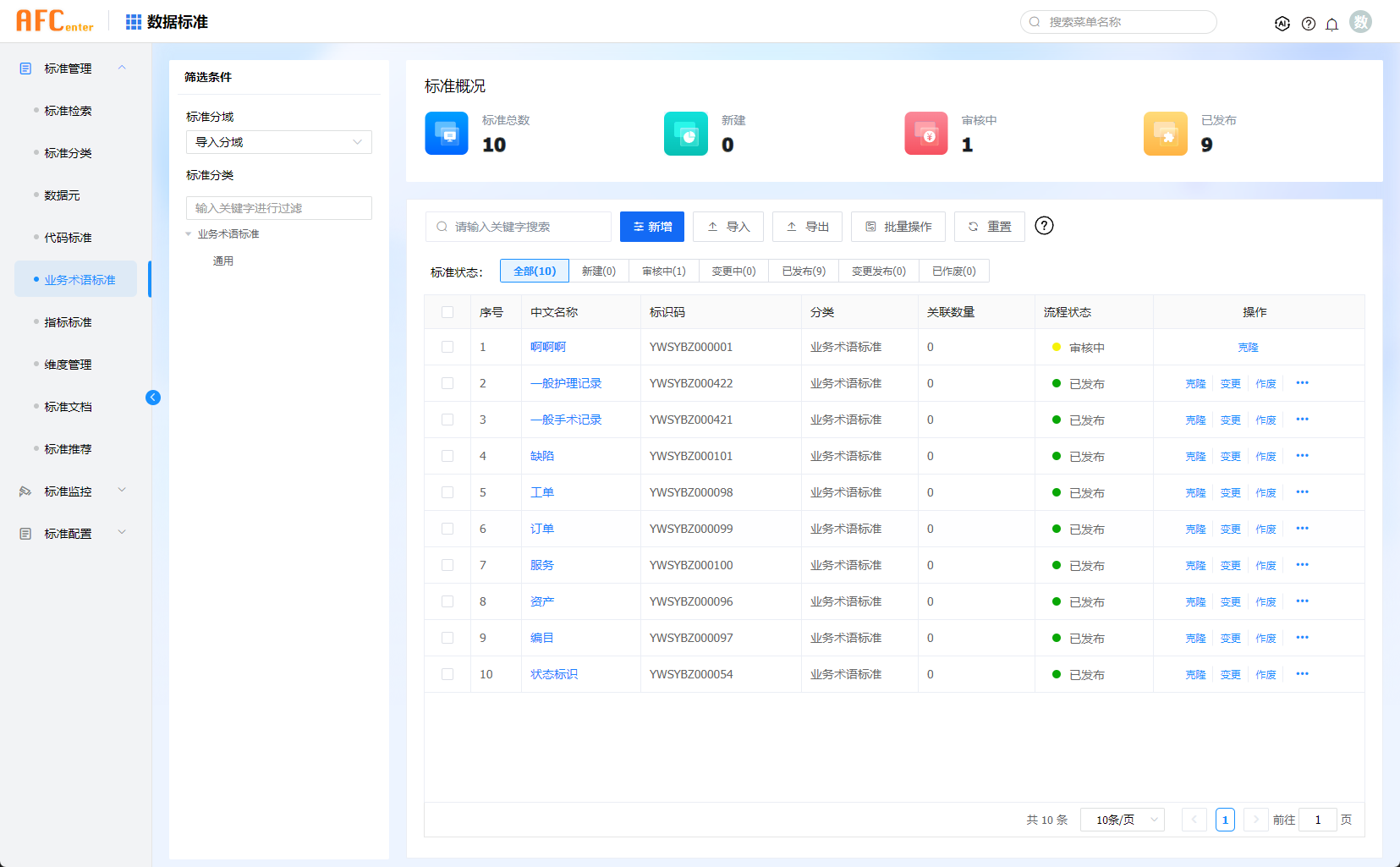This screenshot has height=867, width=1400.
Task: Open the user avatar menu
Action: tap(1360, 22)
